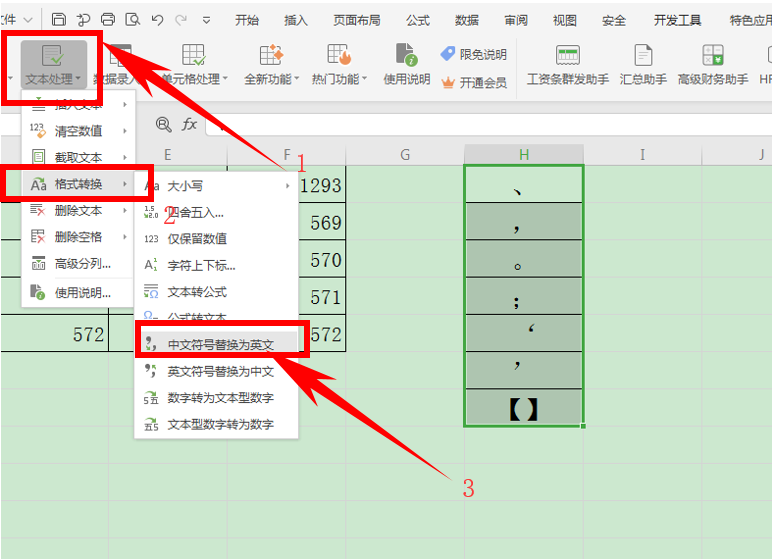This screenshot has width=772, height=560.
Task: Switch to the 视图 ribbon tab
Action: pos(565,20)
